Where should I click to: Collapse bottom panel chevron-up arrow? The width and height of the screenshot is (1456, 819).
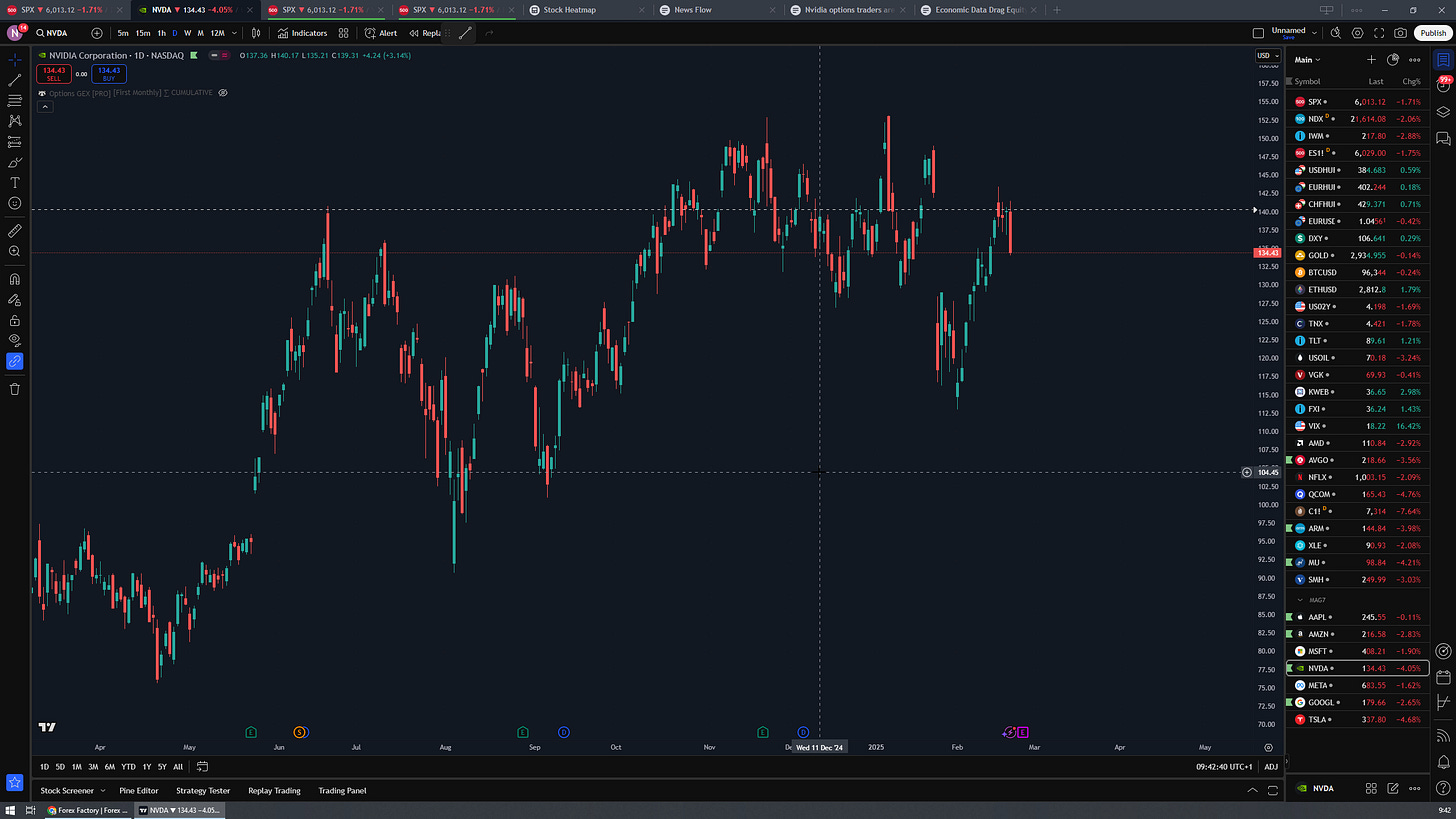pos(1253,790)
